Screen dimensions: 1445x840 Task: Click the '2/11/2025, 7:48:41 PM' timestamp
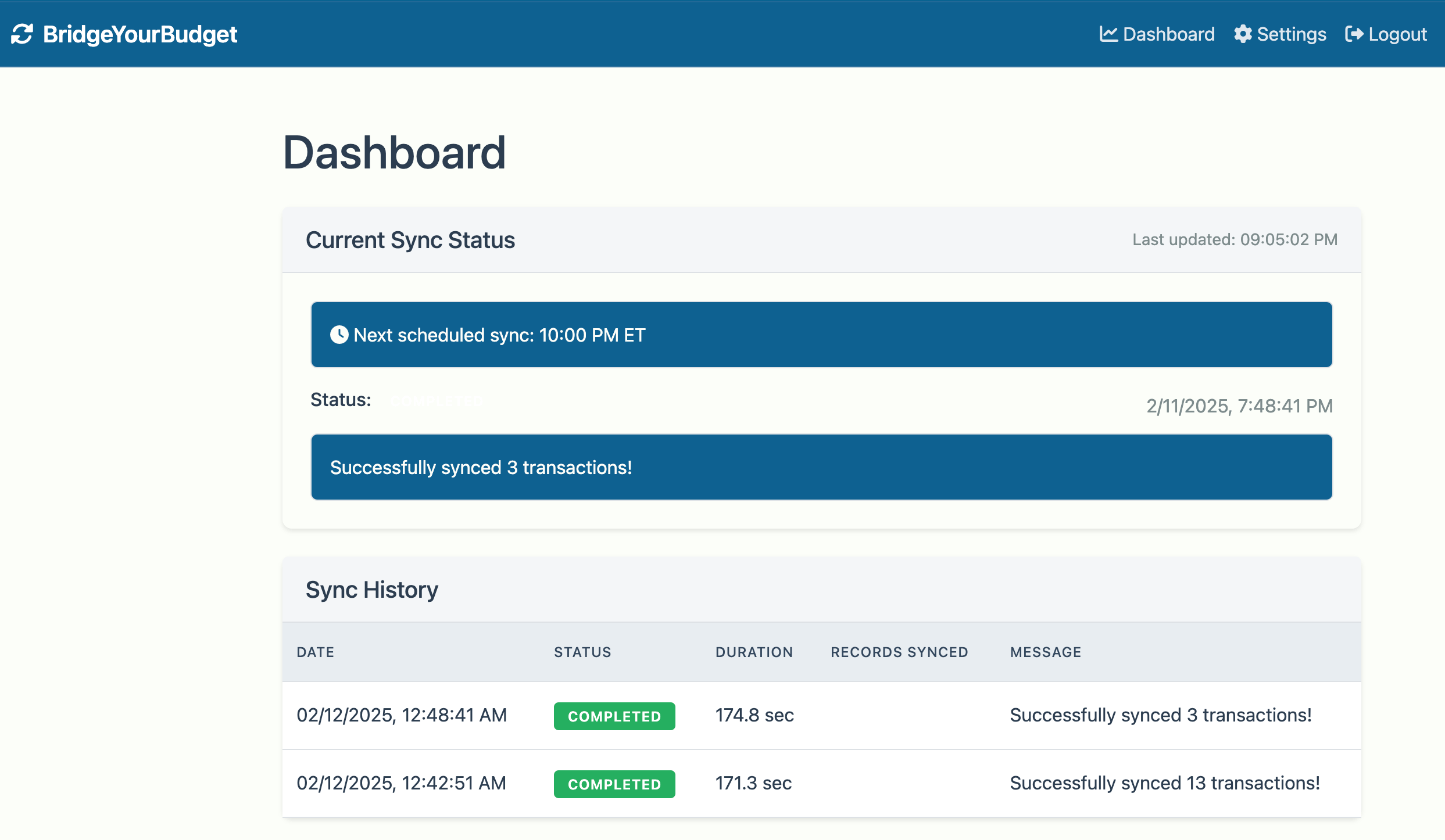(x=1240, y=406)
